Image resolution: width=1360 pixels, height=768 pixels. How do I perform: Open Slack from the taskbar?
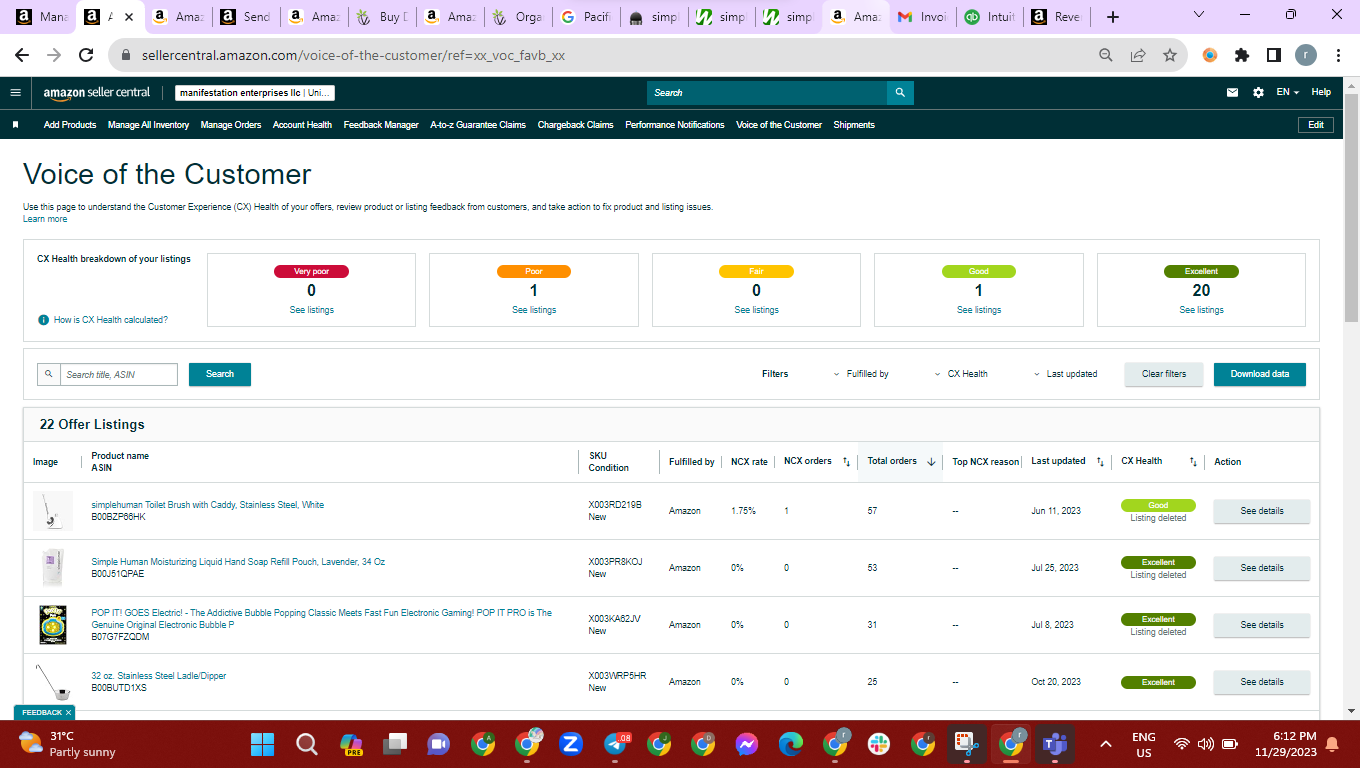coord(879,744)
